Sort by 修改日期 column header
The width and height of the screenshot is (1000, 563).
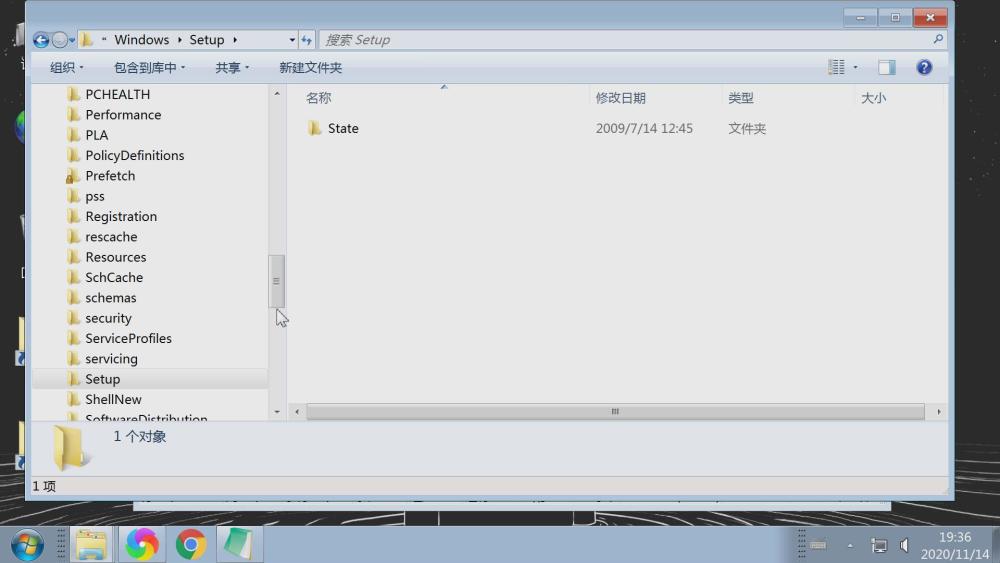click(621, 98)
